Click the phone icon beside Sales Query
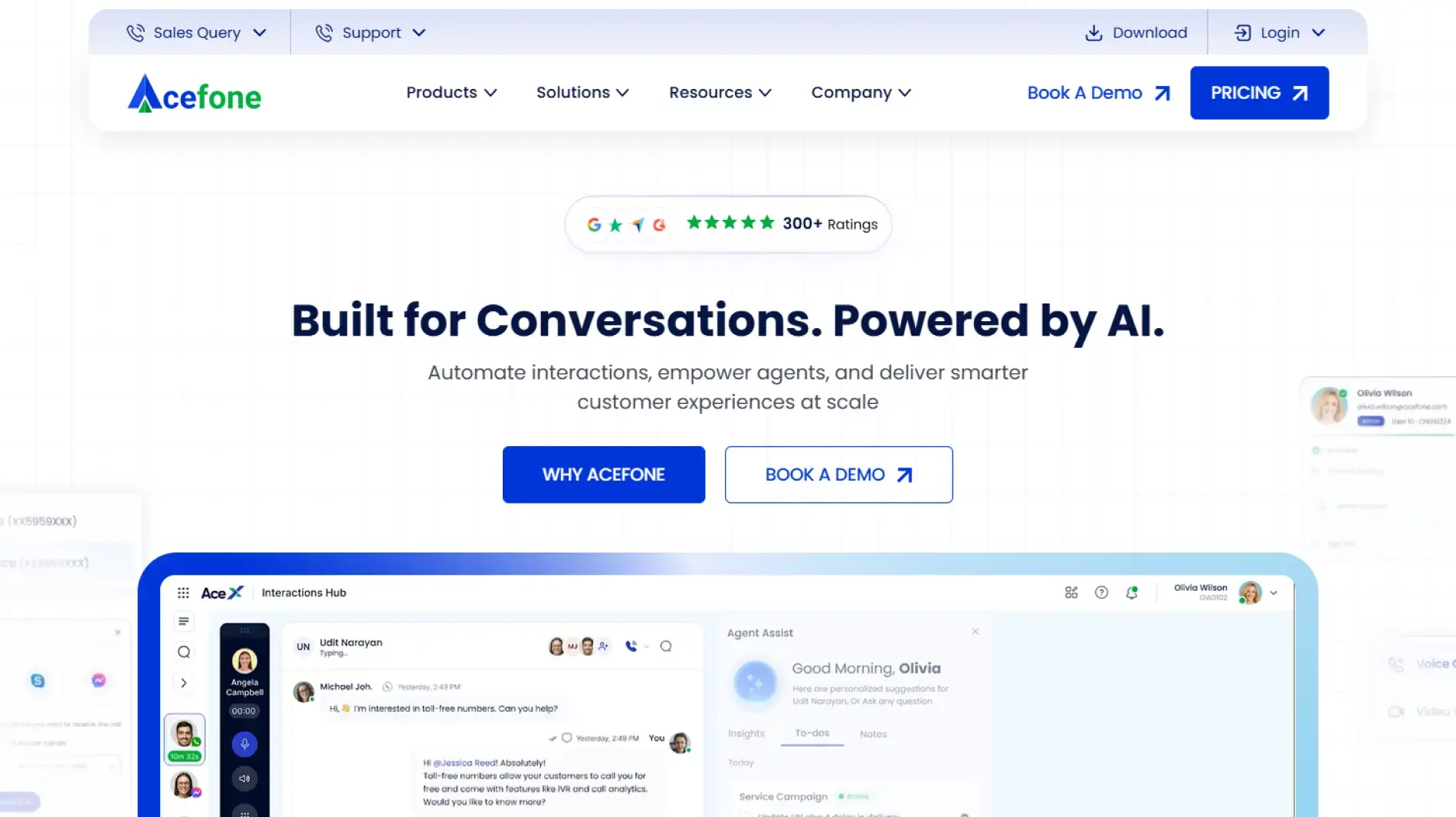Screen dimensions: 1456x817 [x=136, y=33]
